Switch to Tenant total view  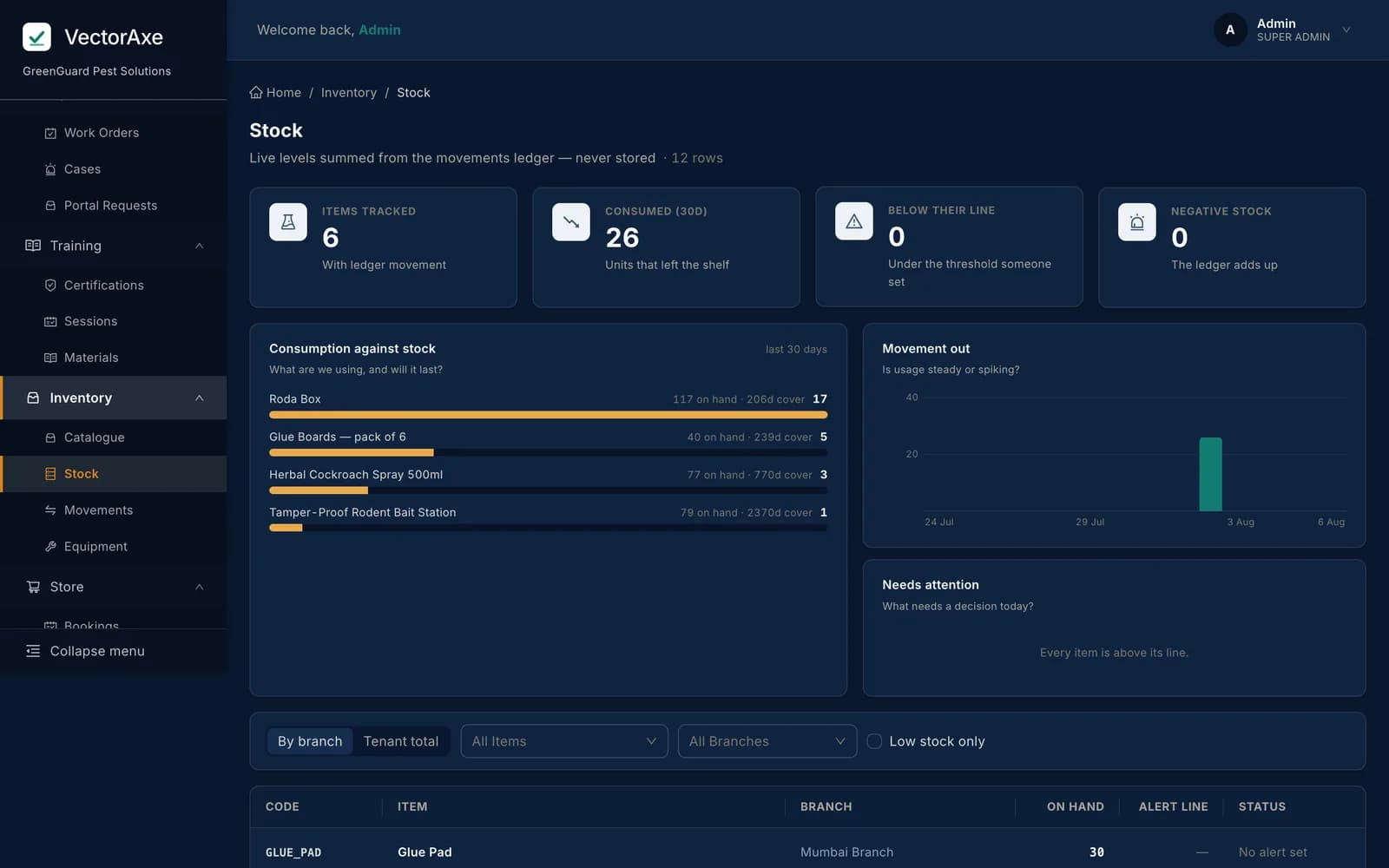[401, 741]
